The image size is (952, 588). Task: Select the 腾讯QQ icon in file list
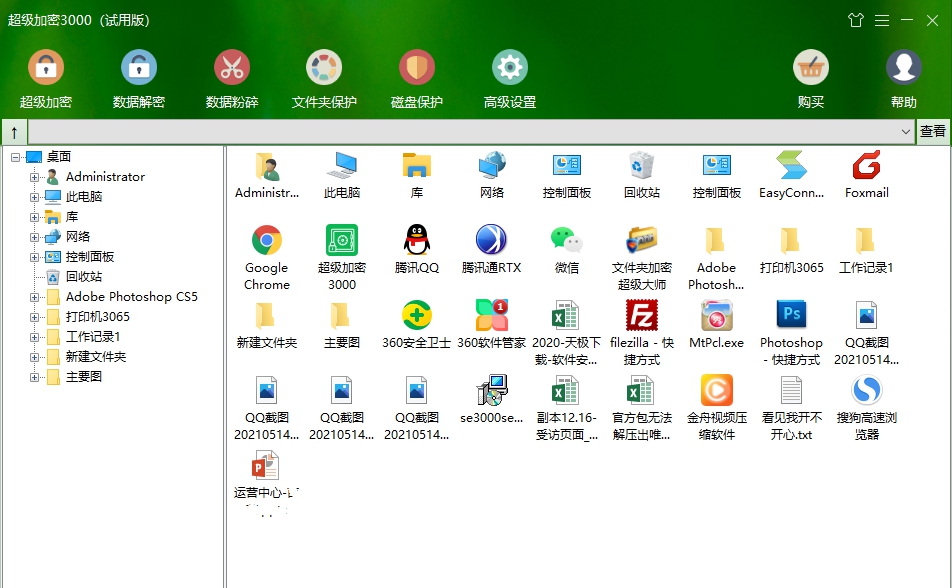pyautogui.click(x=417, y=249)
